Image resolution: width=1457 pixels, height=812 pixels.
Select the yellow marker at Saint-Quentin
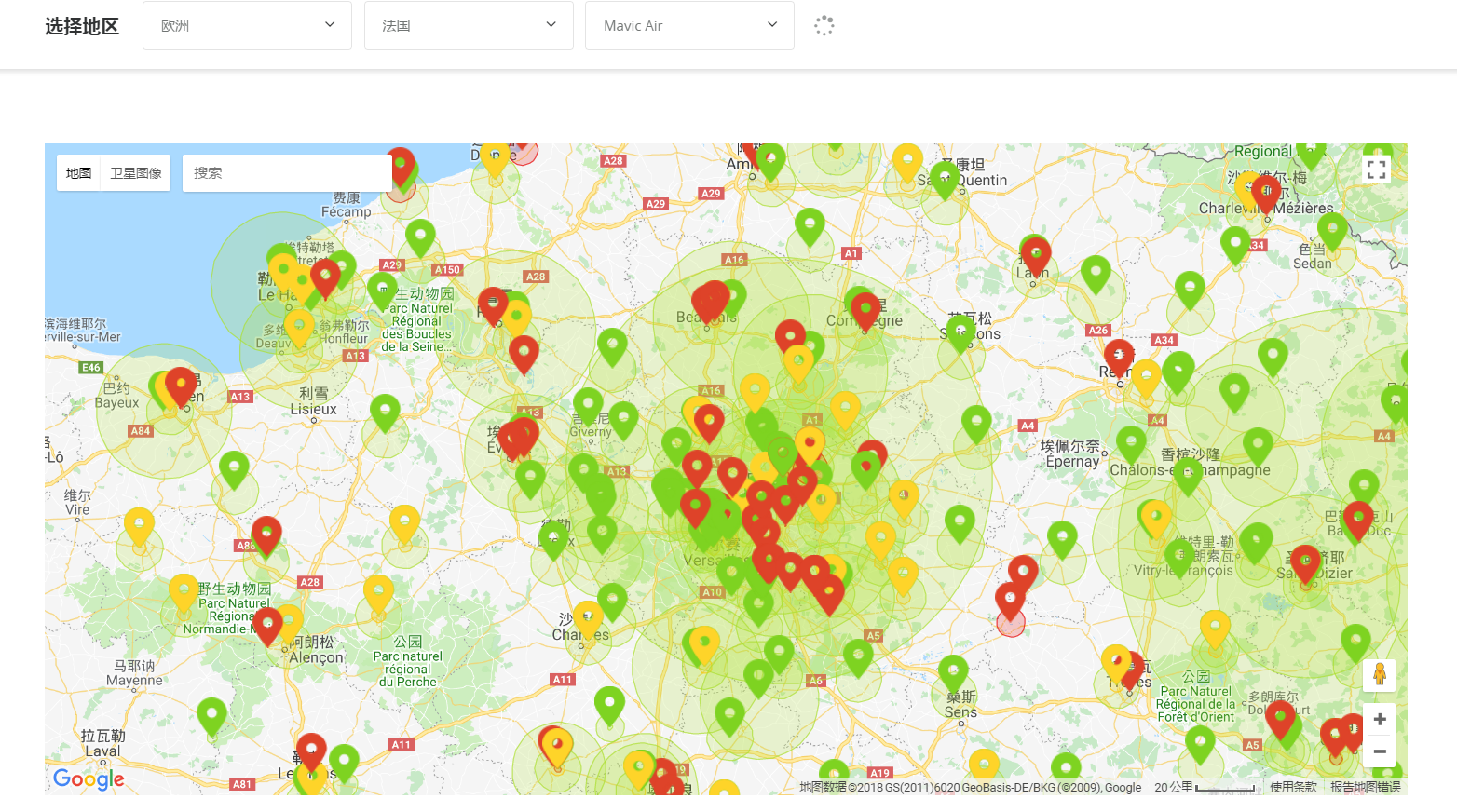907,163
